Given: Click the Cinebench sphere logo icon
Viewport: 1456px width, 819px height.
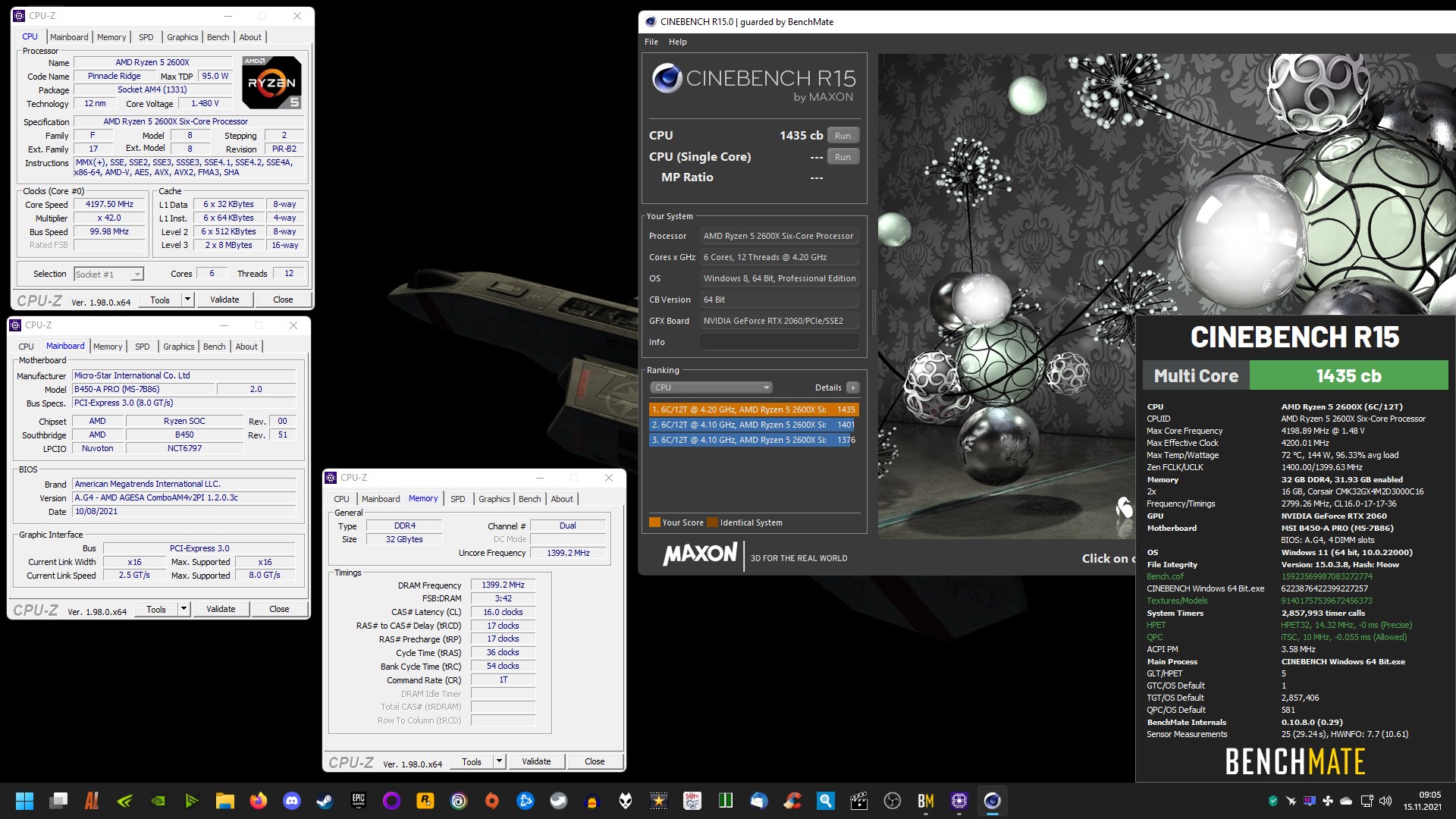Looking at the screenshot, I should click(x=667, y=79).
